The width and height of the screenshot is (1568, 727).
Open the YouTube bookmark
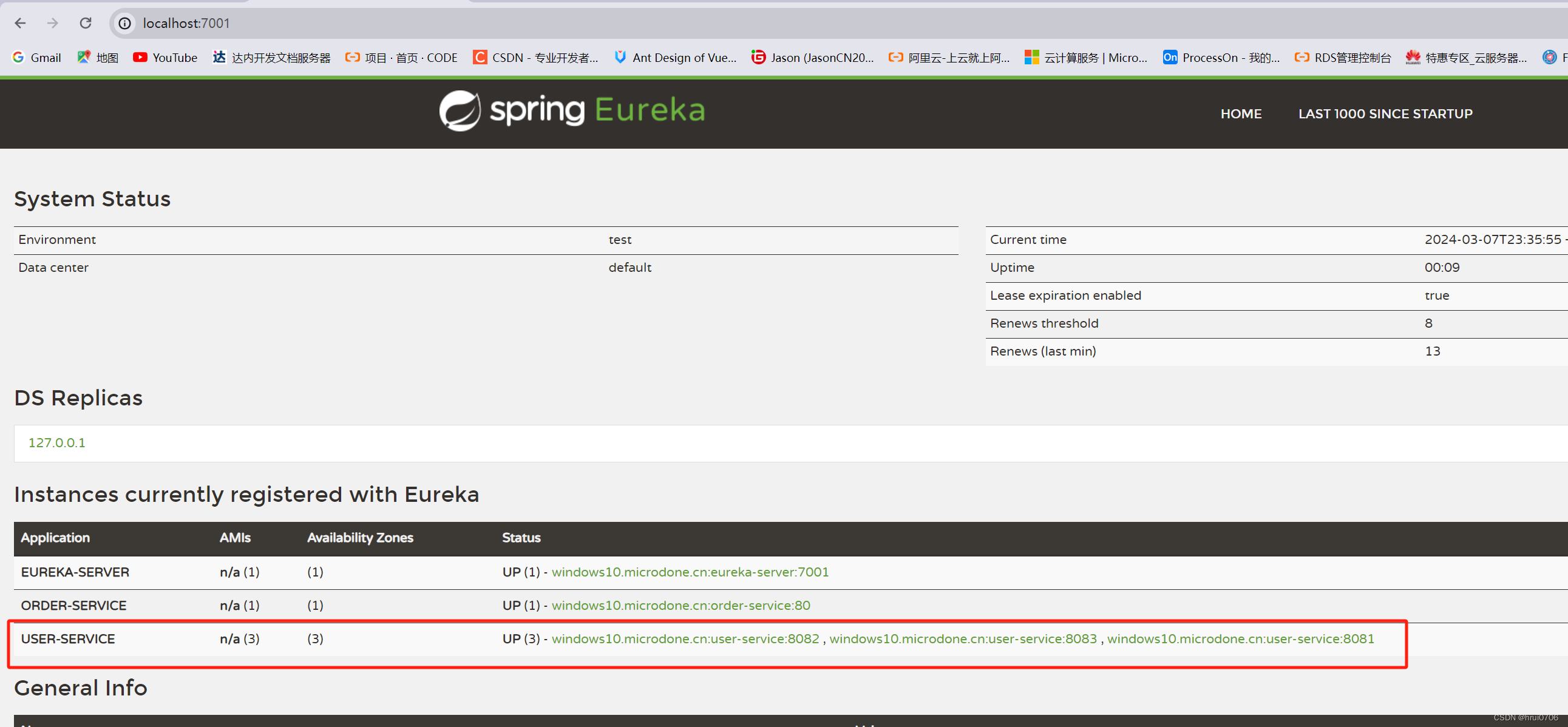click(x=166, y=57)
